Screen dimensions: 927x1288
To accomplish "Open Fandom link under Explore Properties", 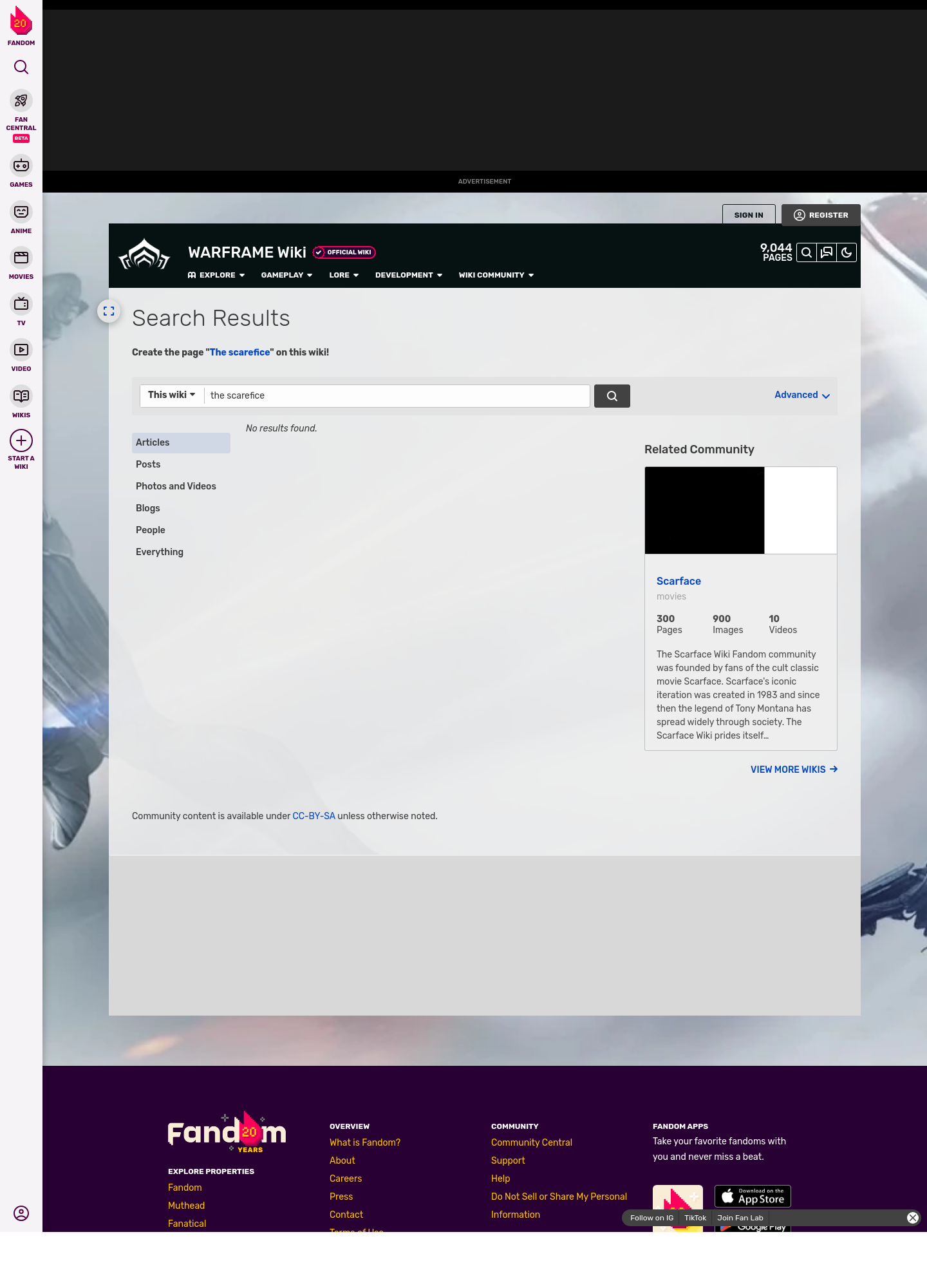I will pyautogui.click(x=185, y=1188).
